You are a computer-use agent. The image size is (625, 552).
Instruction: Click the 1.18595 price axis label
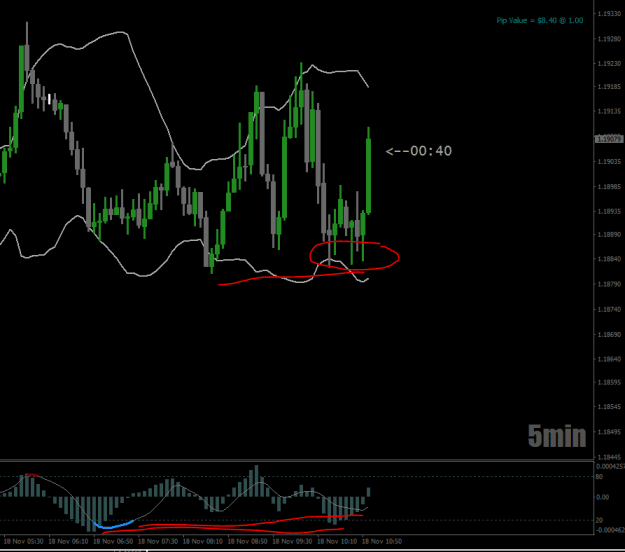609,382
